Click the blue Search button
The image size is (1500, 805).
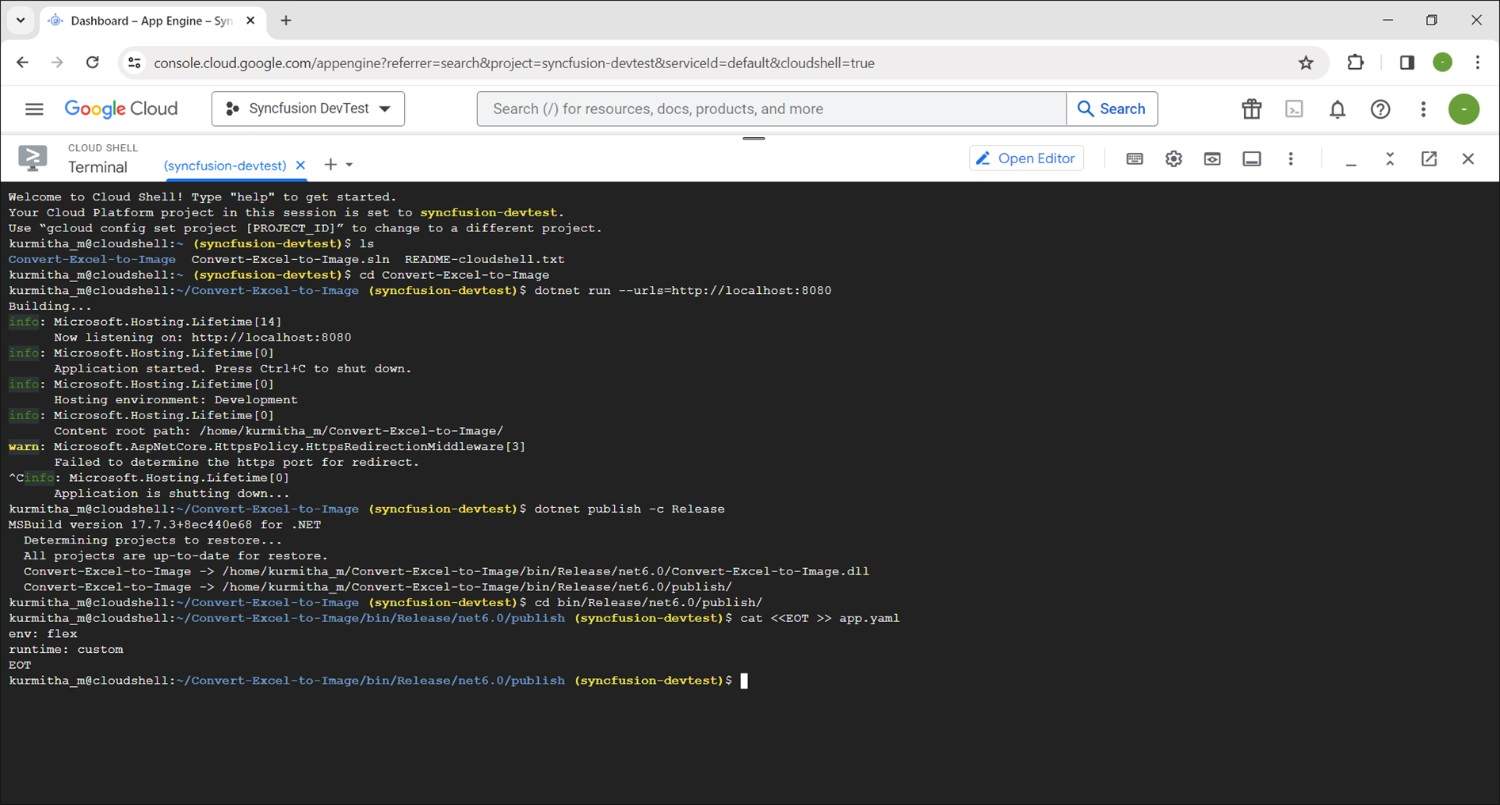click(1112, 109)
